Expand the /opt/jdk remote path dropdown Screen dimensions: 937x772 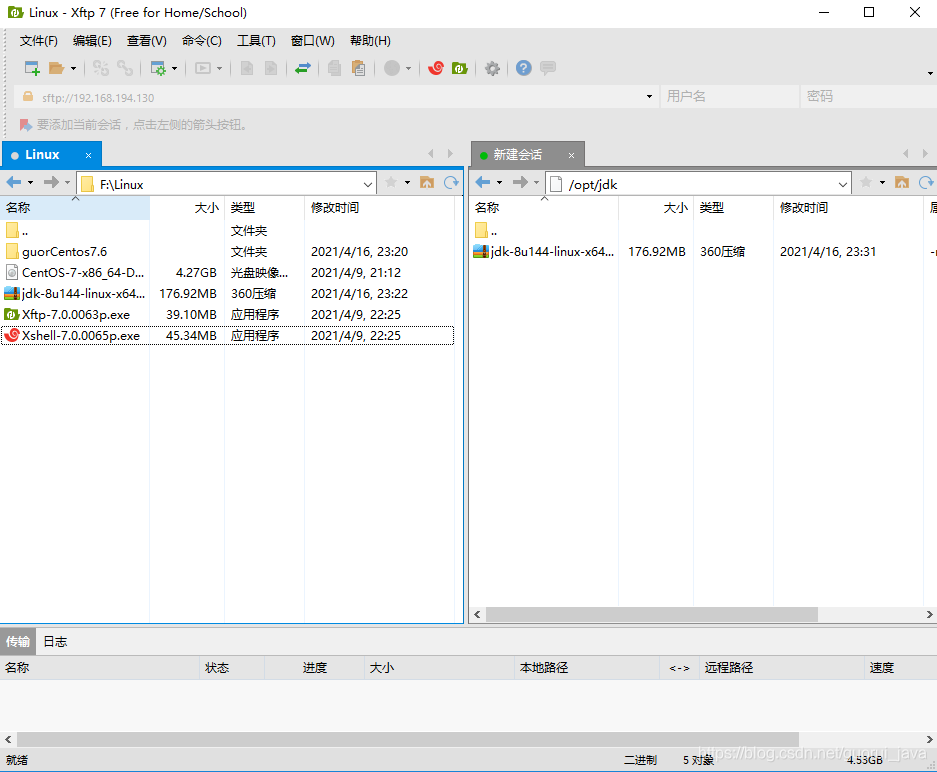point(843,185)
